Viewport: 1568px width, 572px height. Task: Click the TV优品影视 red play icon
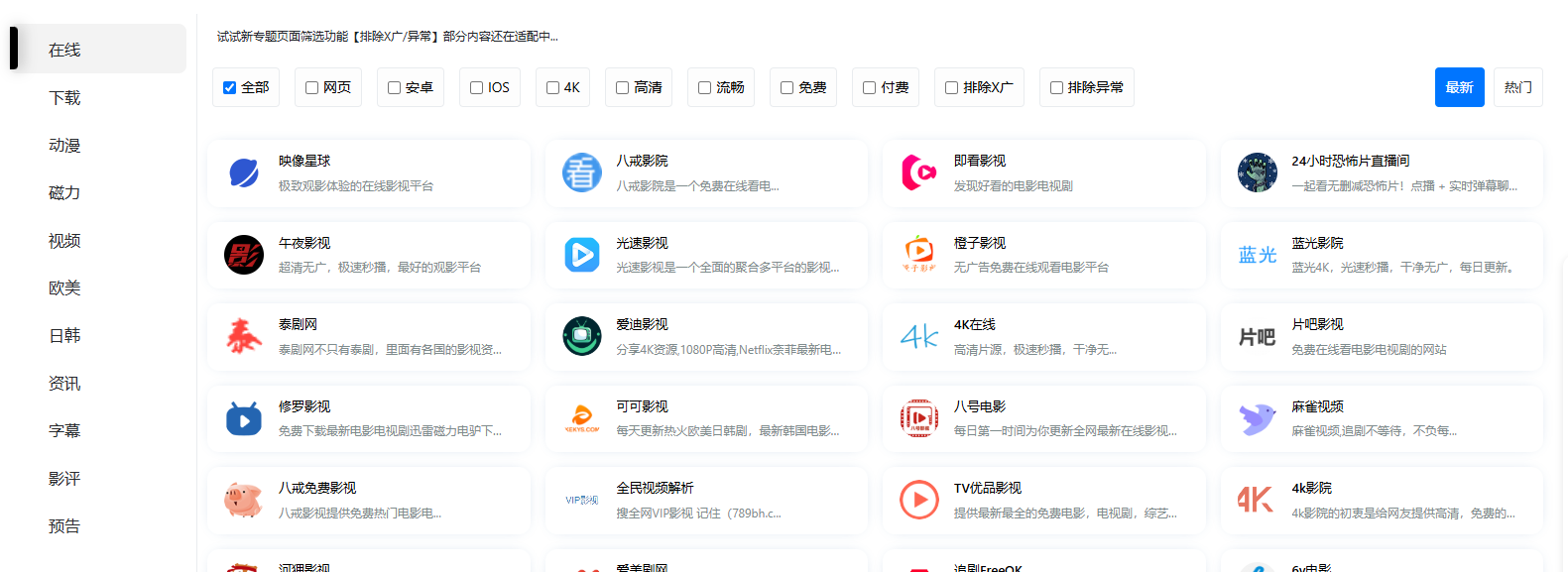pos(919,500)
